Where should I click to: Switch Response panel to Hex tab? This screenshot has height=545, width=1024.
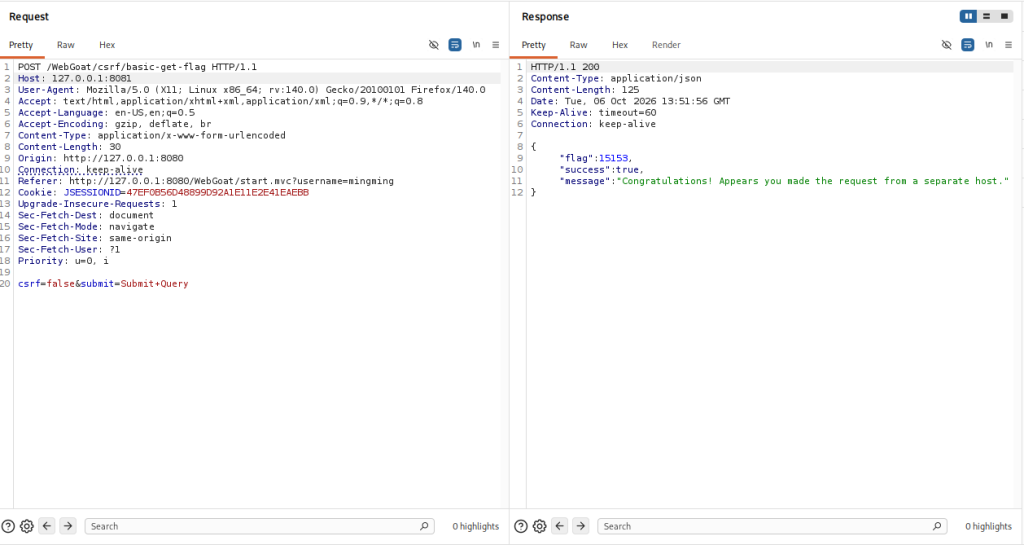[x=620, y=45]
